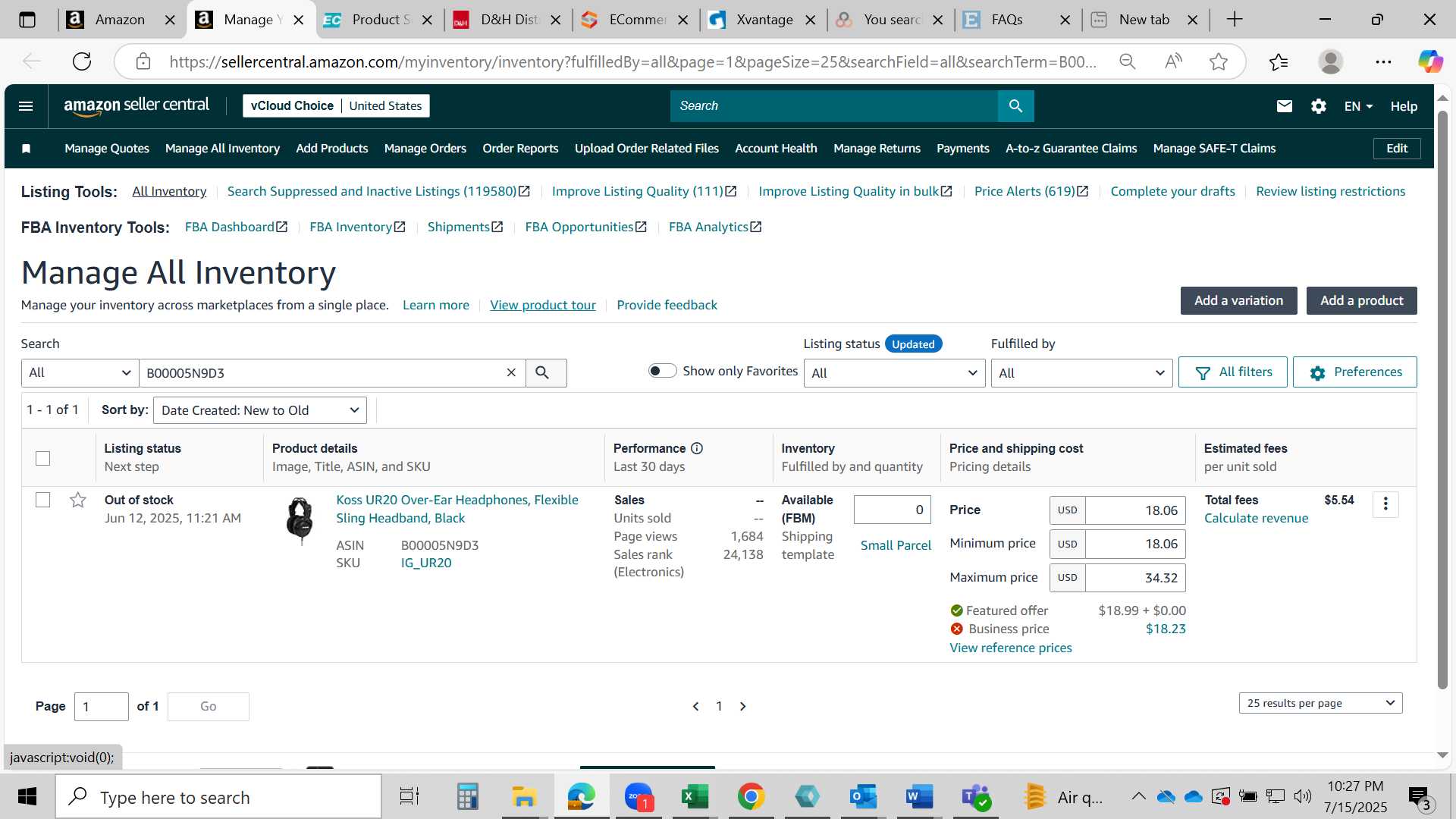Open the IG_UR20 SKU link

(x=426, y=563)
